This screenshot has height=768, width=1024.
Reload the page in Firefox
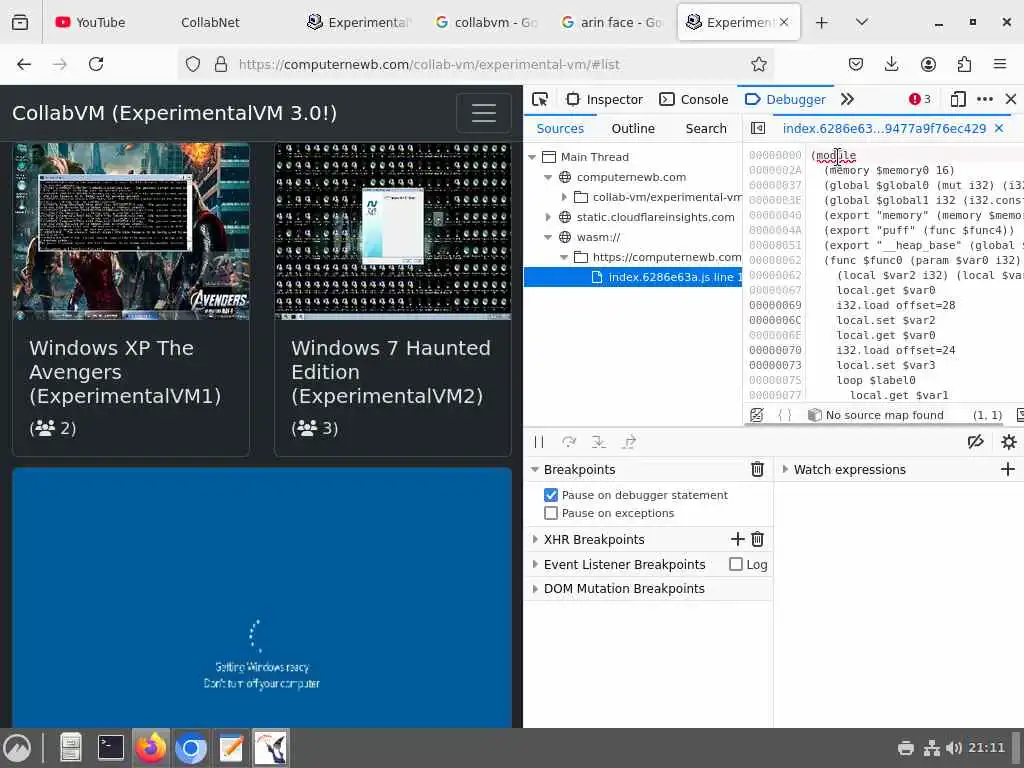tap(96, 64)
